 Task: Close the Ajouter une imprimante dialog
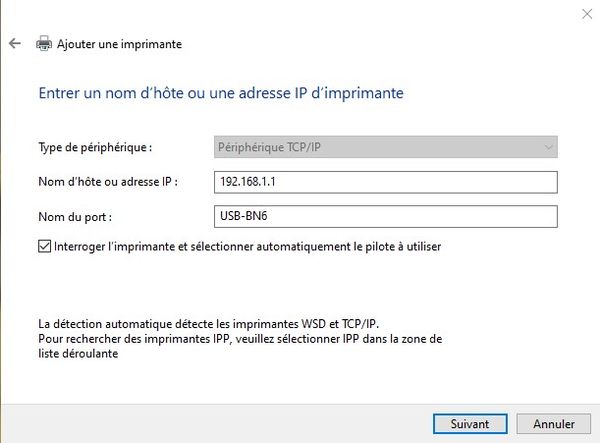click(584, 13)
